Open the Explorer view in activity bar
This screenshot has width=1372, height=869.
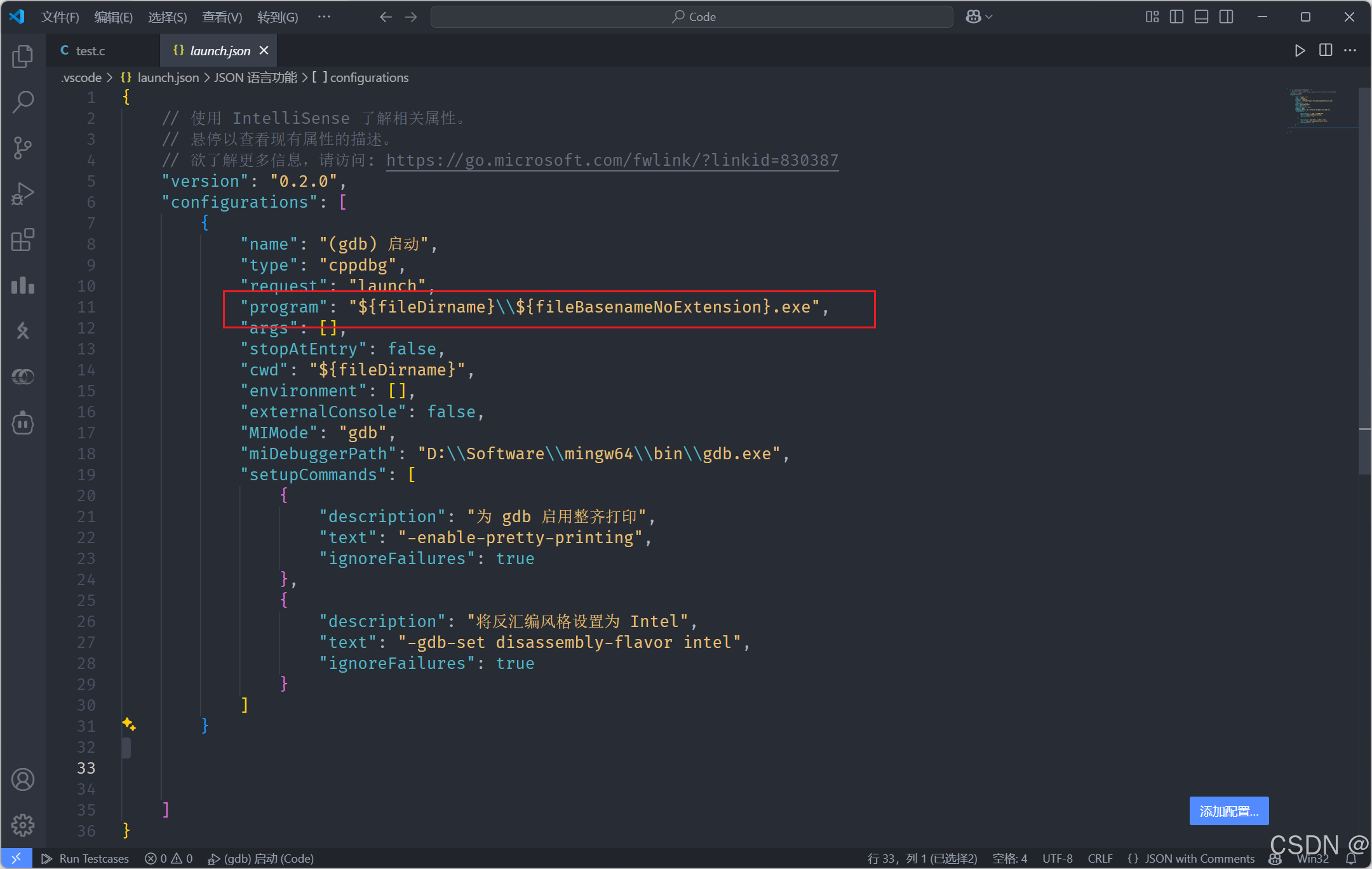click(x=23, y=57)
